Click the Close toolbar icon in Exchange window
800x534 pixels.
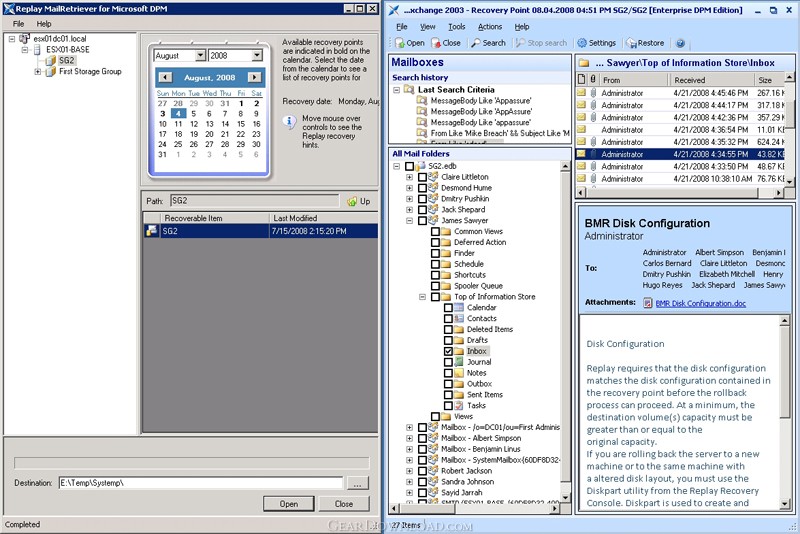[436, 43]
